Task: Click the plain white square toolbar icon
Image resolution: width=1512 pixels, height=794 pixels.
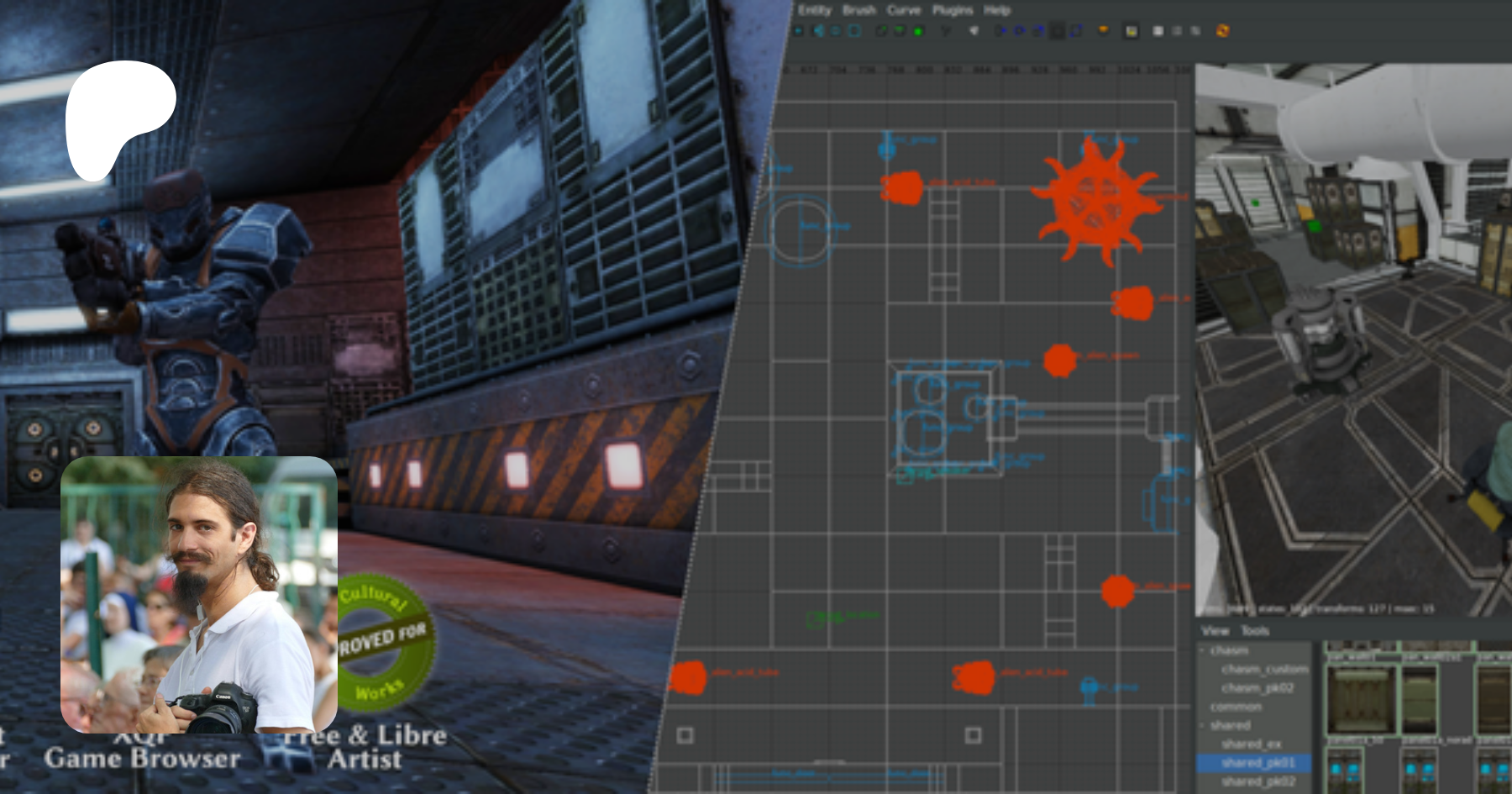Action: point(1158,31)
